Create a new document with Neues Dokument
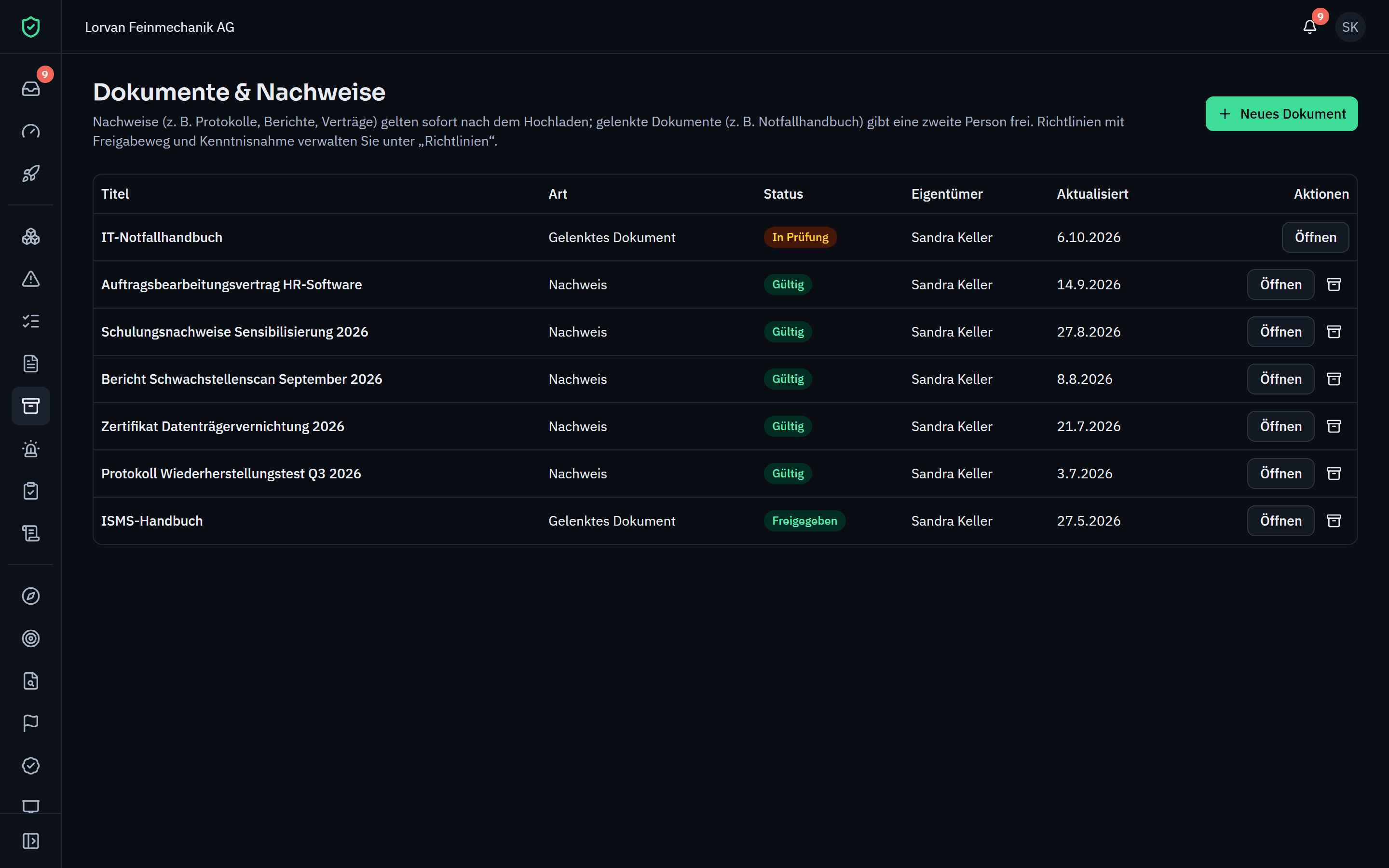The width and height of the screenshot is (1389, 868). 1281,114
